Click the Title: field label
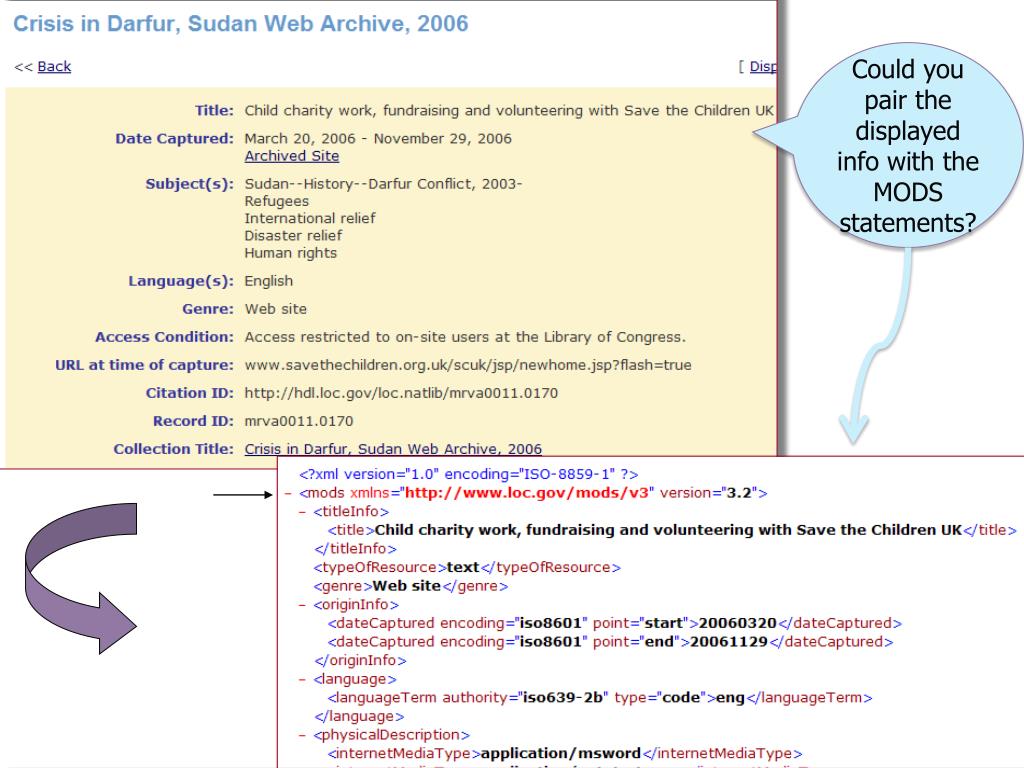The width and height of the screenshot is (1024, 768). point(214,110)
